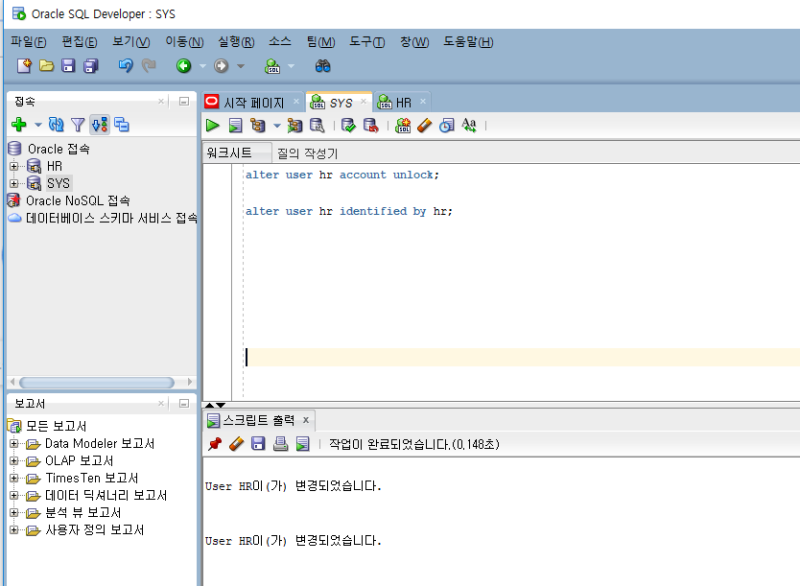This screenshot has height=586, width=800.
Task: Open a new SQL worksheet icon
Action: 272,66
